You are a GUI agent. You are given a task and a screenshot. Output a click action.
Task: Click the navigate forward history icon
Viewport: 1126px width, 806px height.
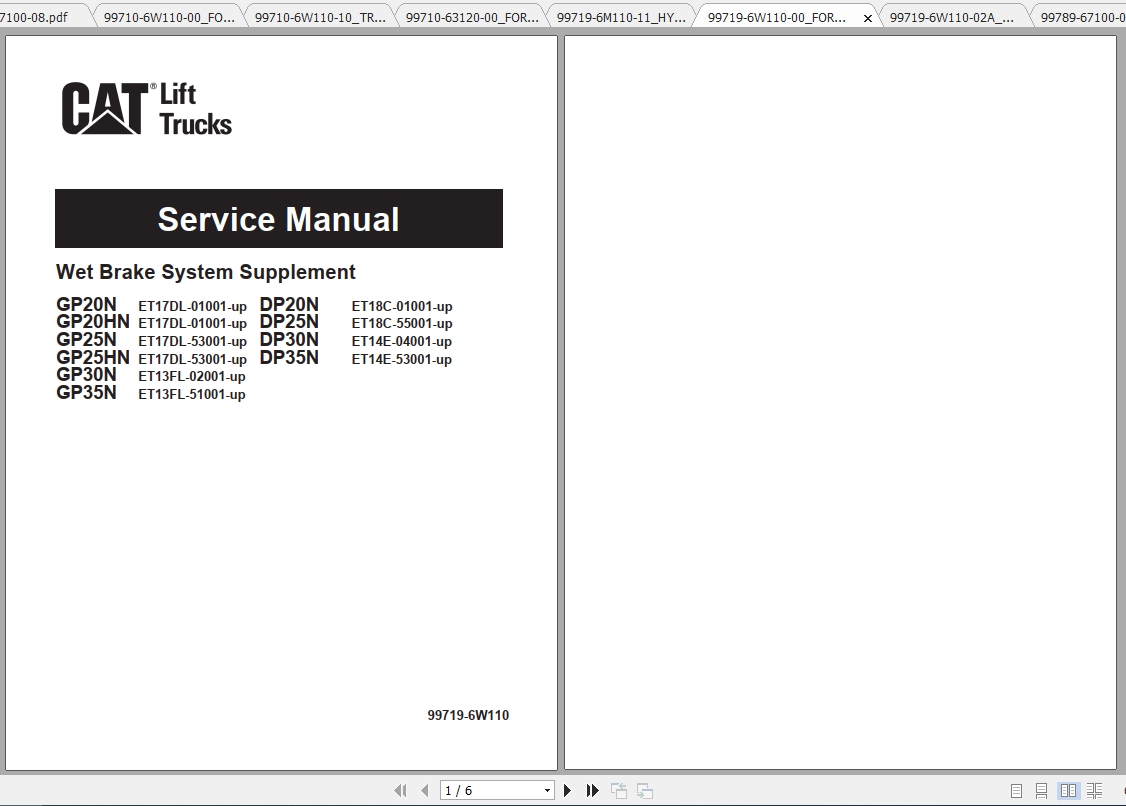pos(645,790)
